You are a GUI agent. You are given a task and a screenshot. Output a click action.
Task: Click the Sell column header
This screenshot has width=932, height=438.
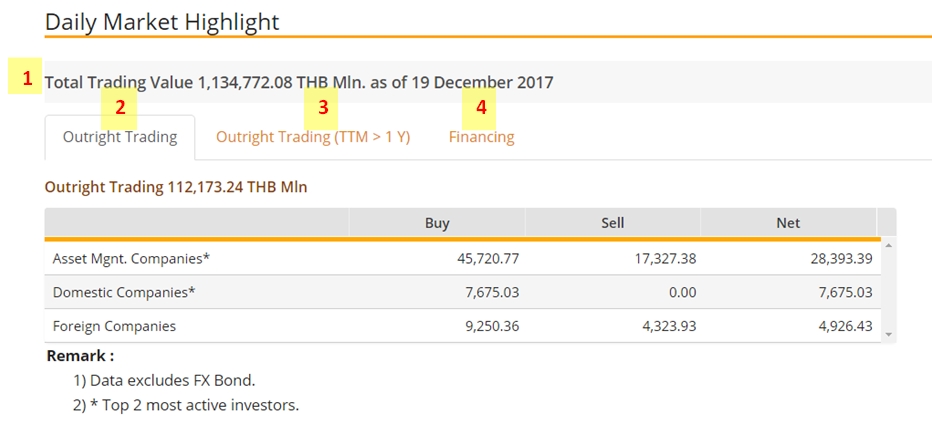pyautogui.click(x=612, y=223)
